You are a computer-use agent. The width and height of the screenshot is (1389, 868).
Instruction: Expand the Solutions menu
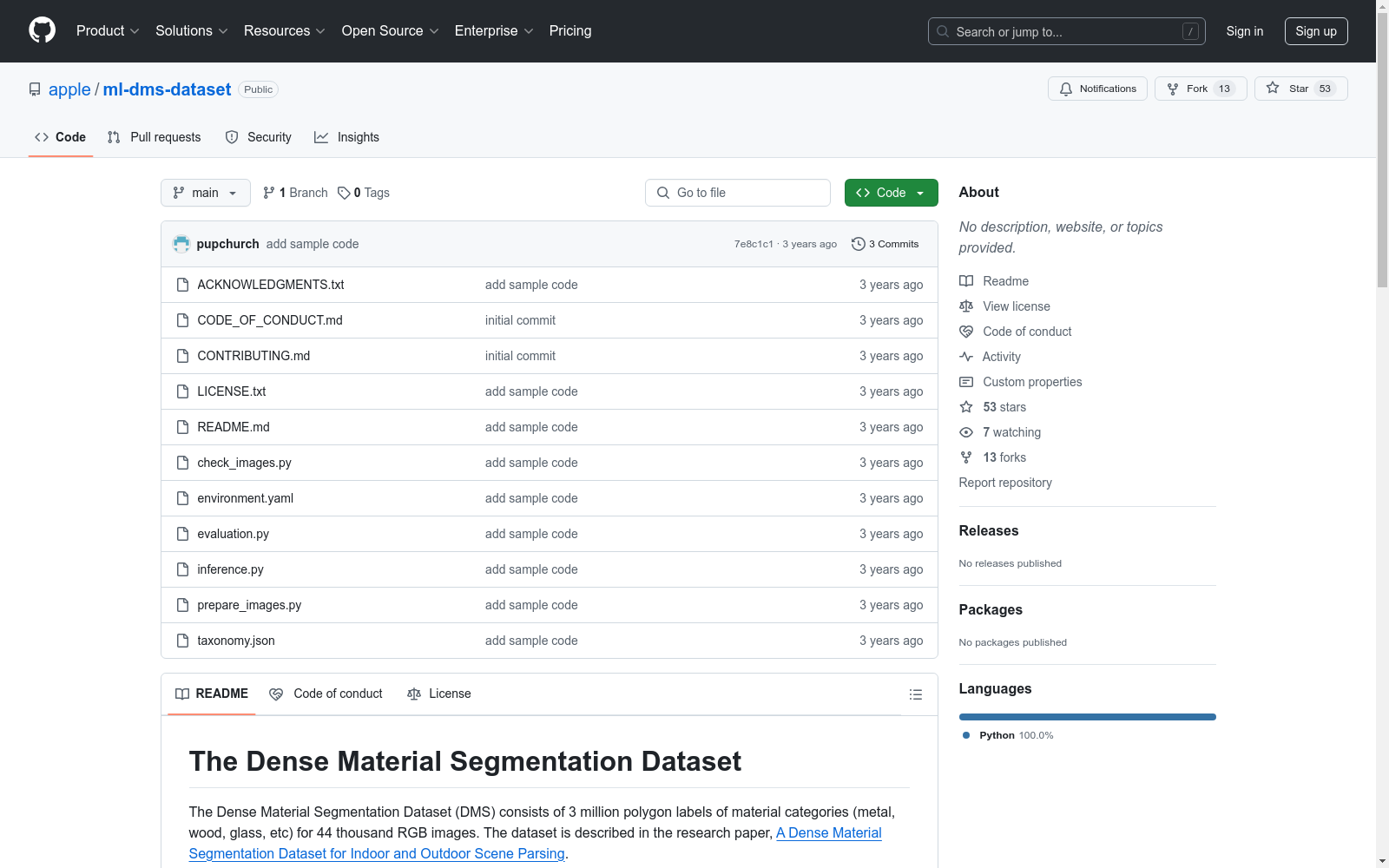pos(192,30)
